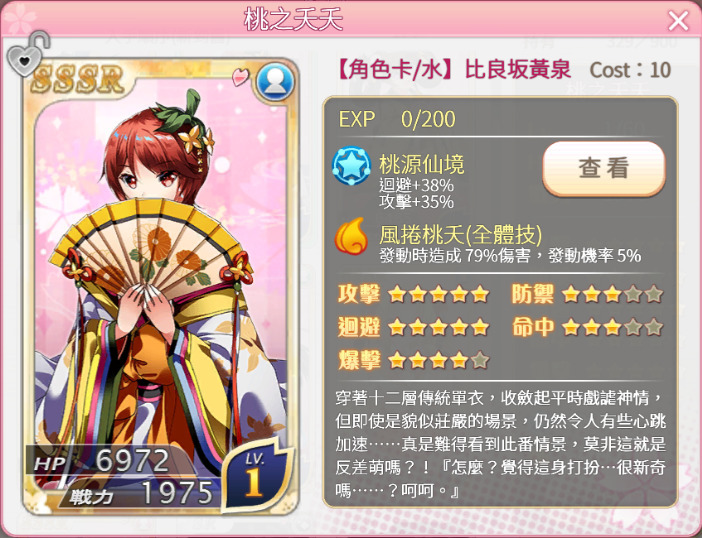The image size is (702, 538).
Task: Click the LV. 1 level badge
Action: (x=255, y=476)
